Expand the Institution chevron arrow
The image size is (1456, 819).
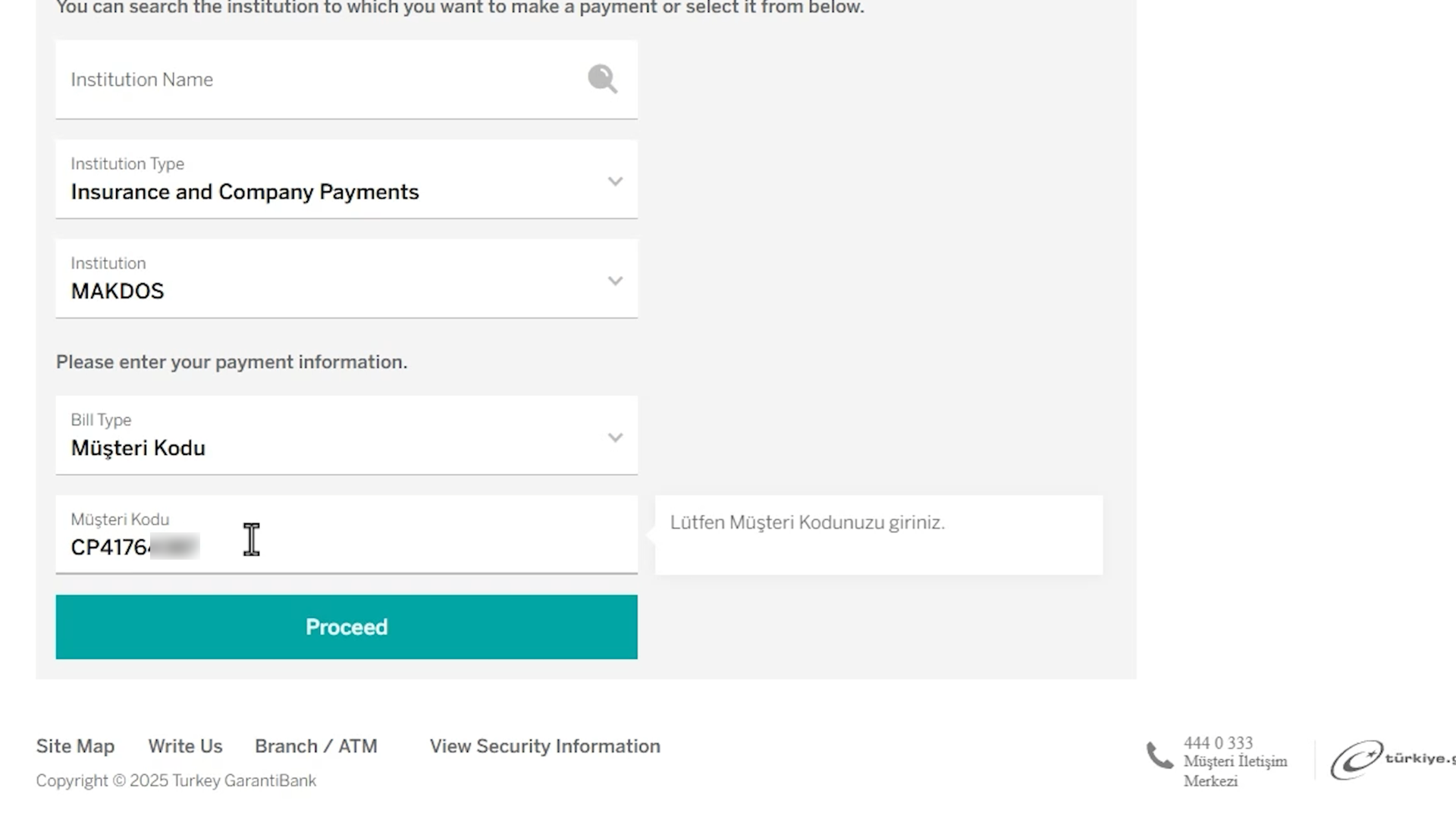(x=615, y=281)
